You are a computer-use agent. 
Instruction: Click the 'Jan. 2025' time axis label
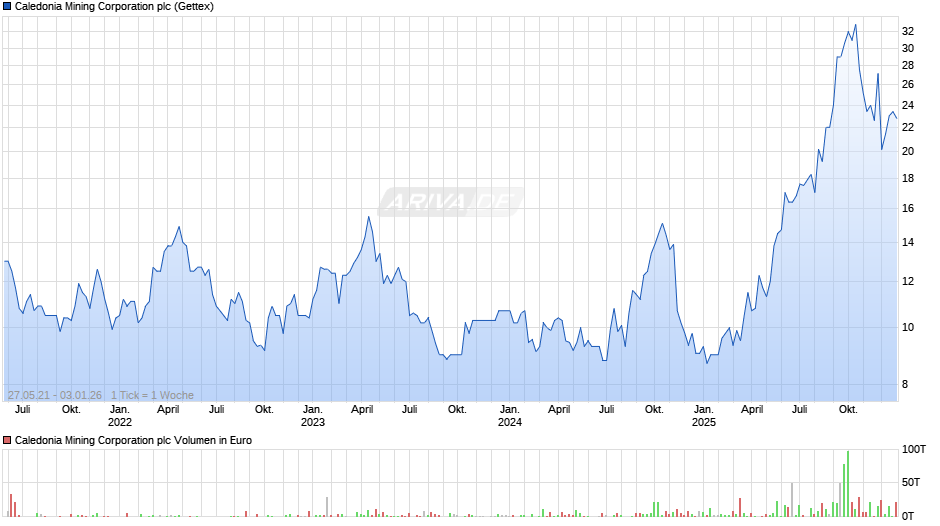coord(704,416)
